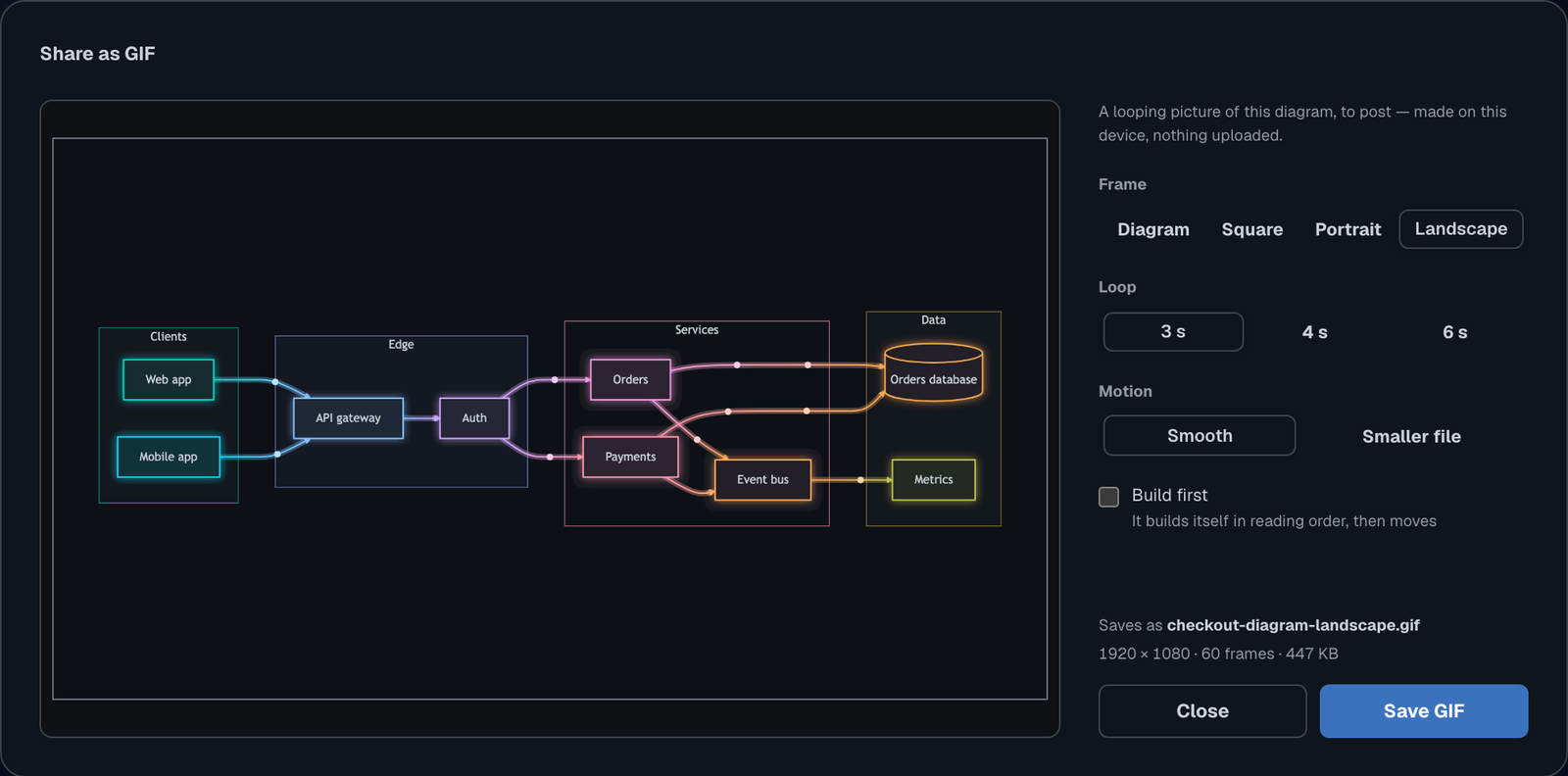This screenshot has height=776, width=1568.
Task: Enable the Build first checkbox
Action: click(x=1109, y=497)
